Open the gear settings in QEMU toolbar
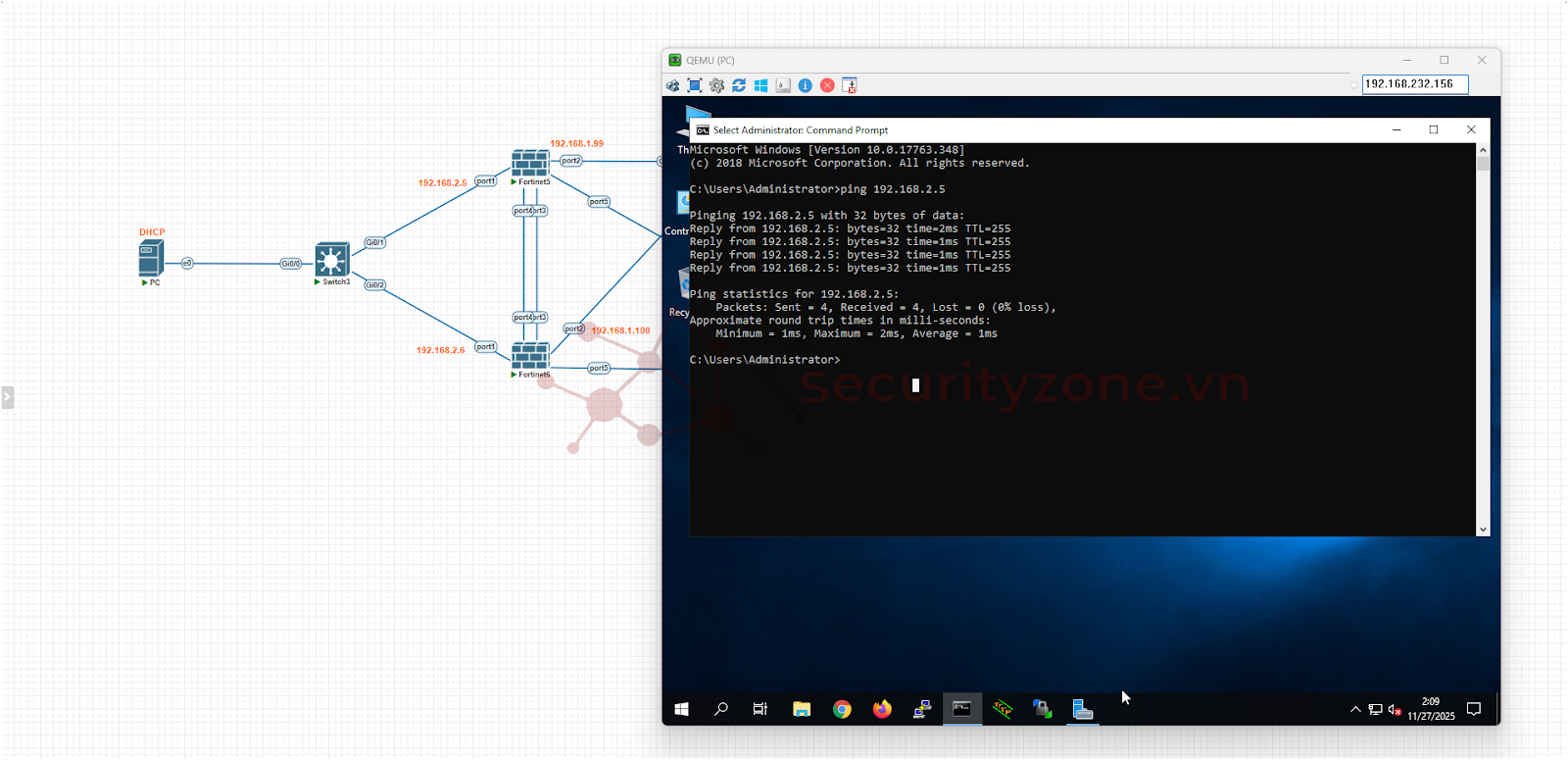This screenshot has height=760, width=1568. [x=716, y=85]
